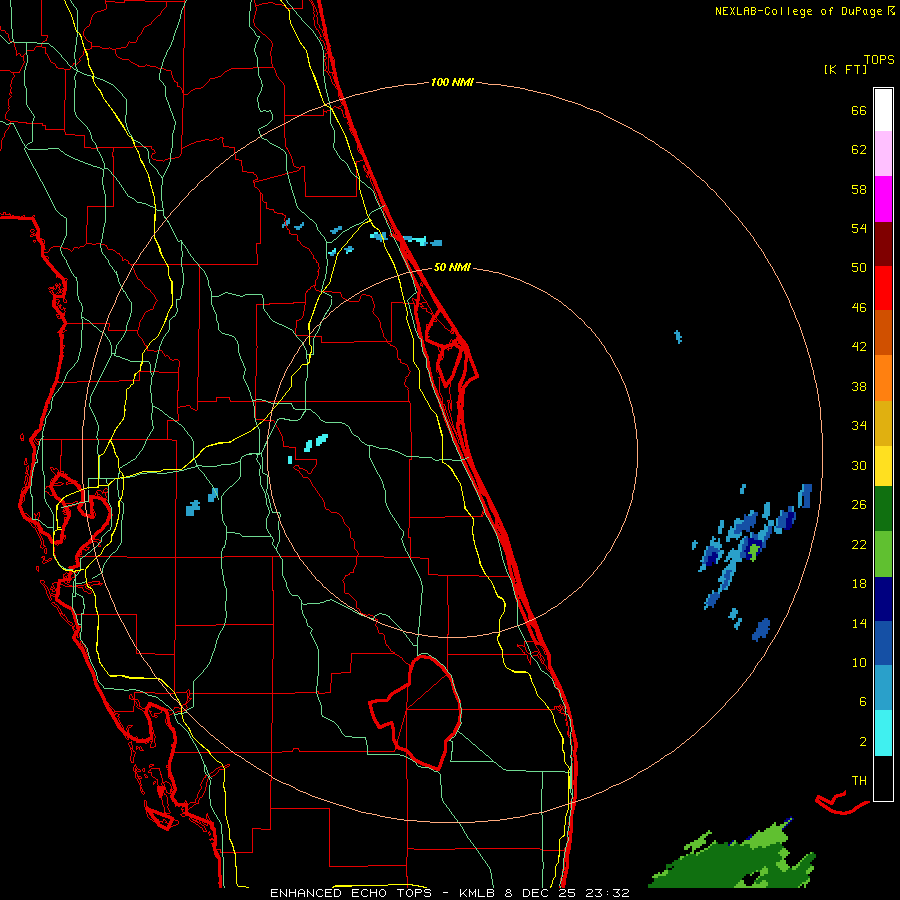The width and height of the screenshot is (900, 900).
Task: Click the 6 legend value
Action: point(863,701)
